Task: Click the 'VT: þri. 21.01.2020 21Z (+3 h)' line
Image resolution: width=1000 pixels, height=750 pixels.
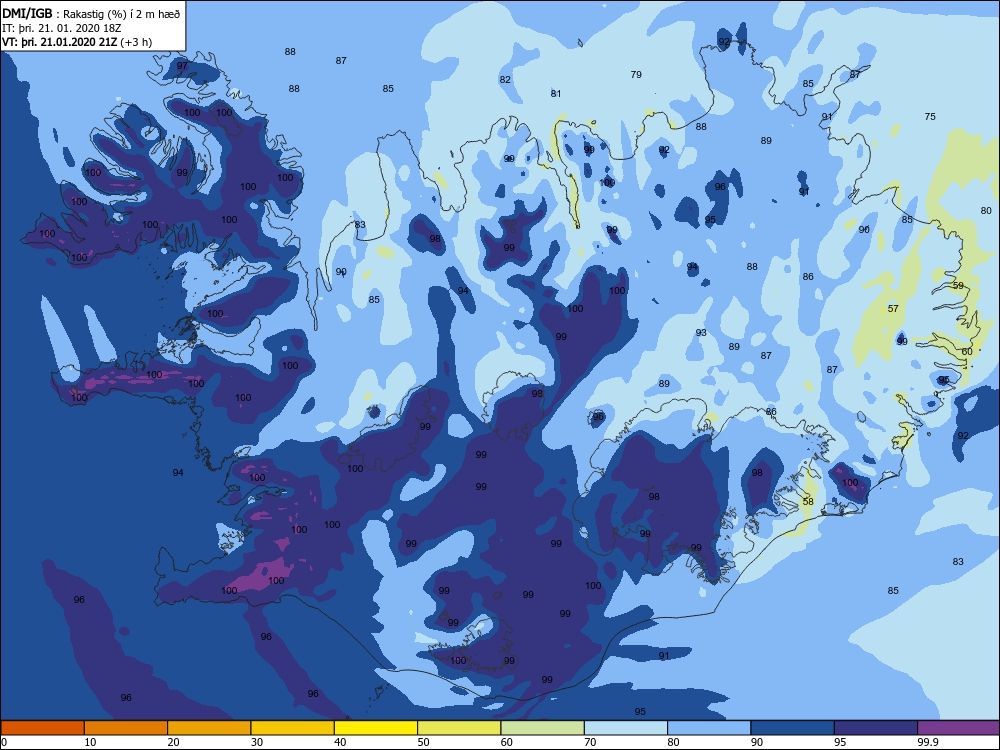Action: 77,42
